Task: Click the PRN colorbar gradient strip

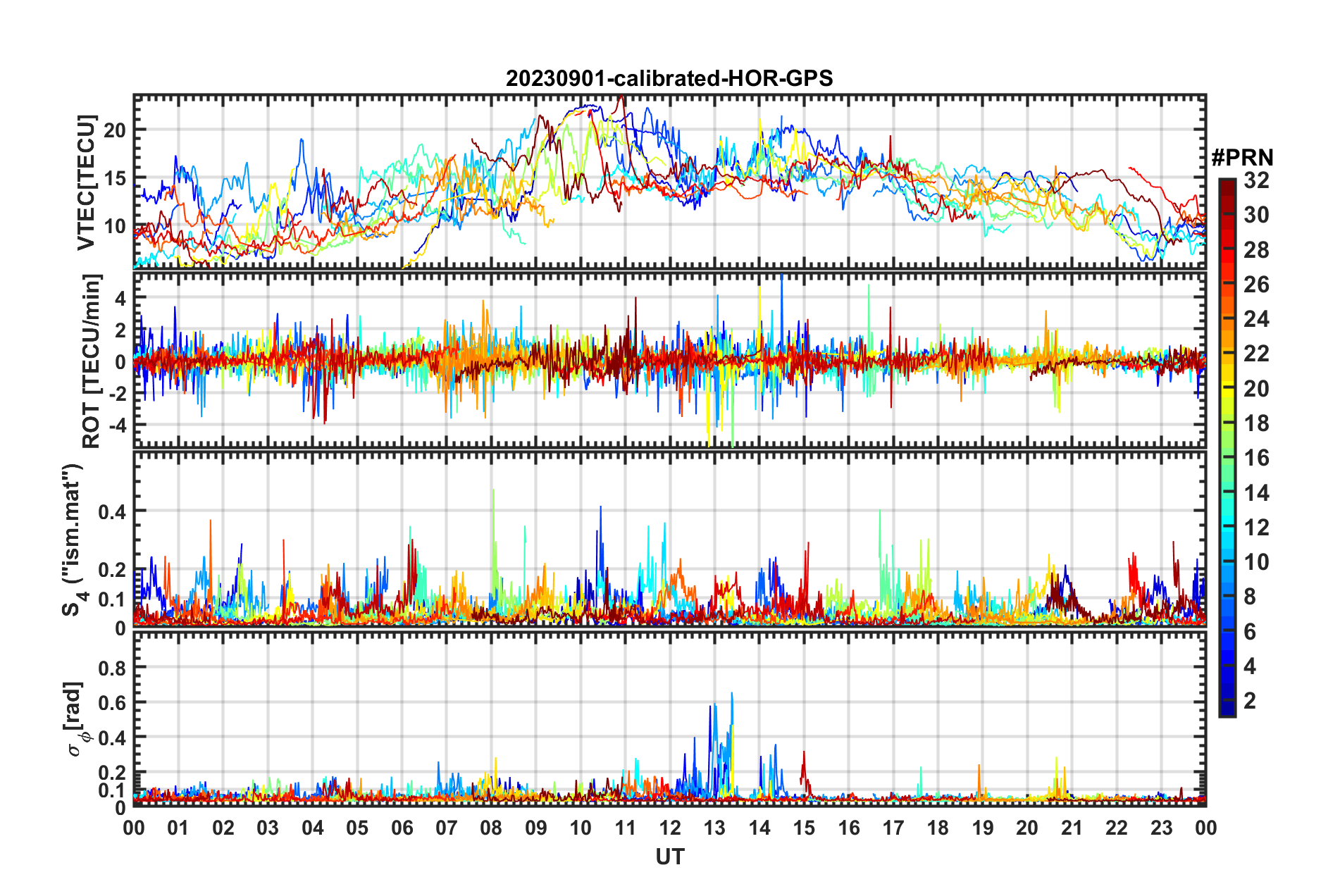Action: [1227, 447]
